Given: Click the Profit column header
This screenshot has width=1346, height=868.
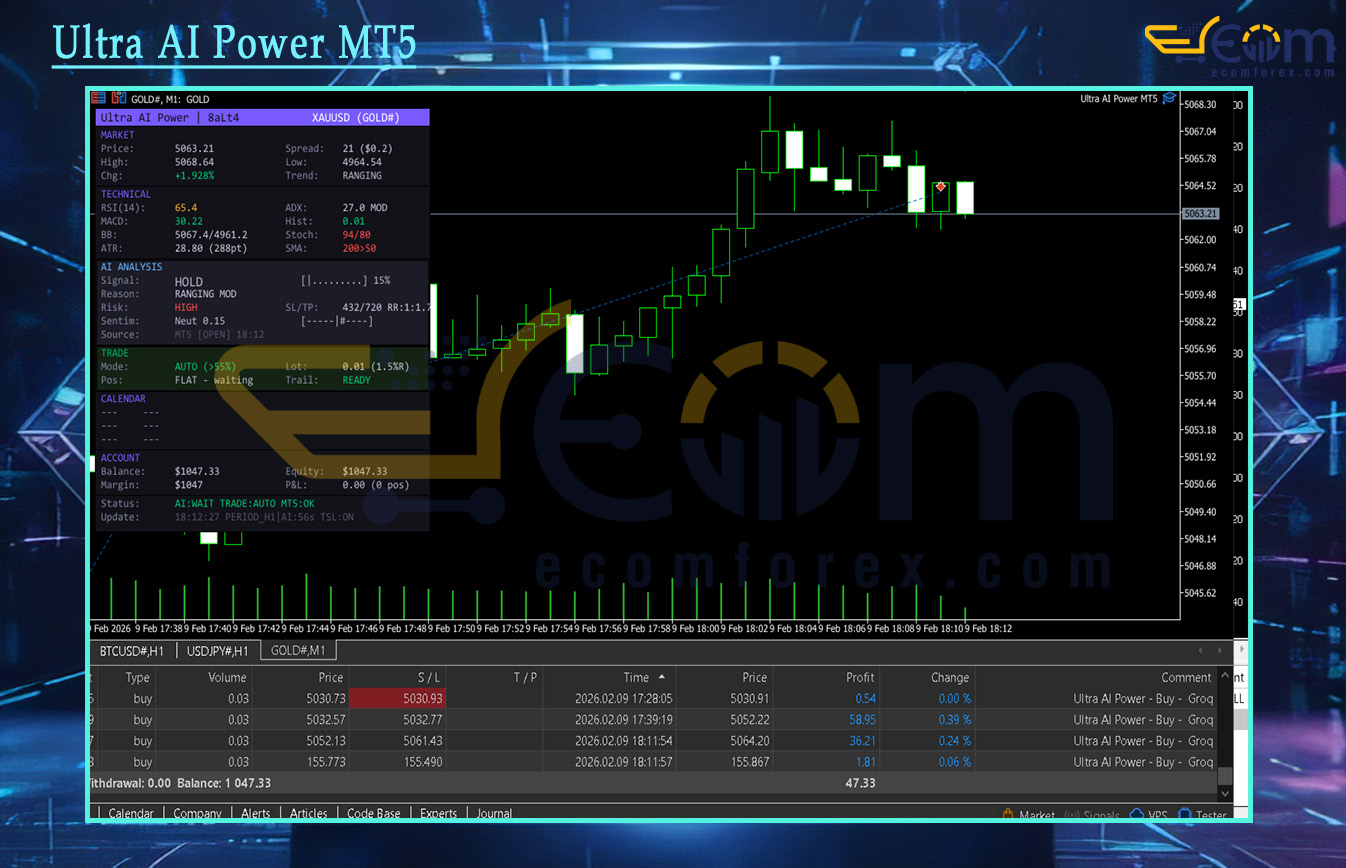Looking at the screenshot, I should point(859,677).
